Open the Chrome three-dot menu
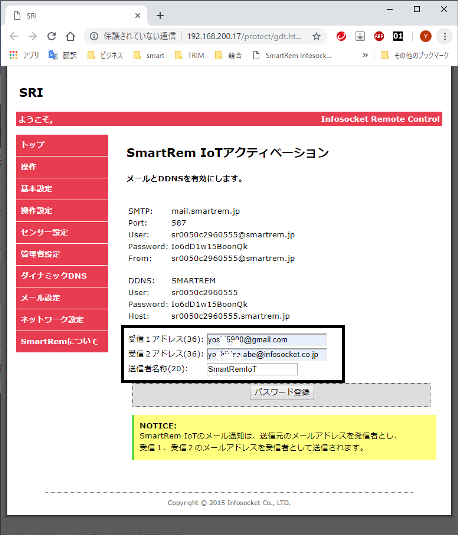Image resolution: width=458 pixels, height=535 pixels. pos(445,36)
